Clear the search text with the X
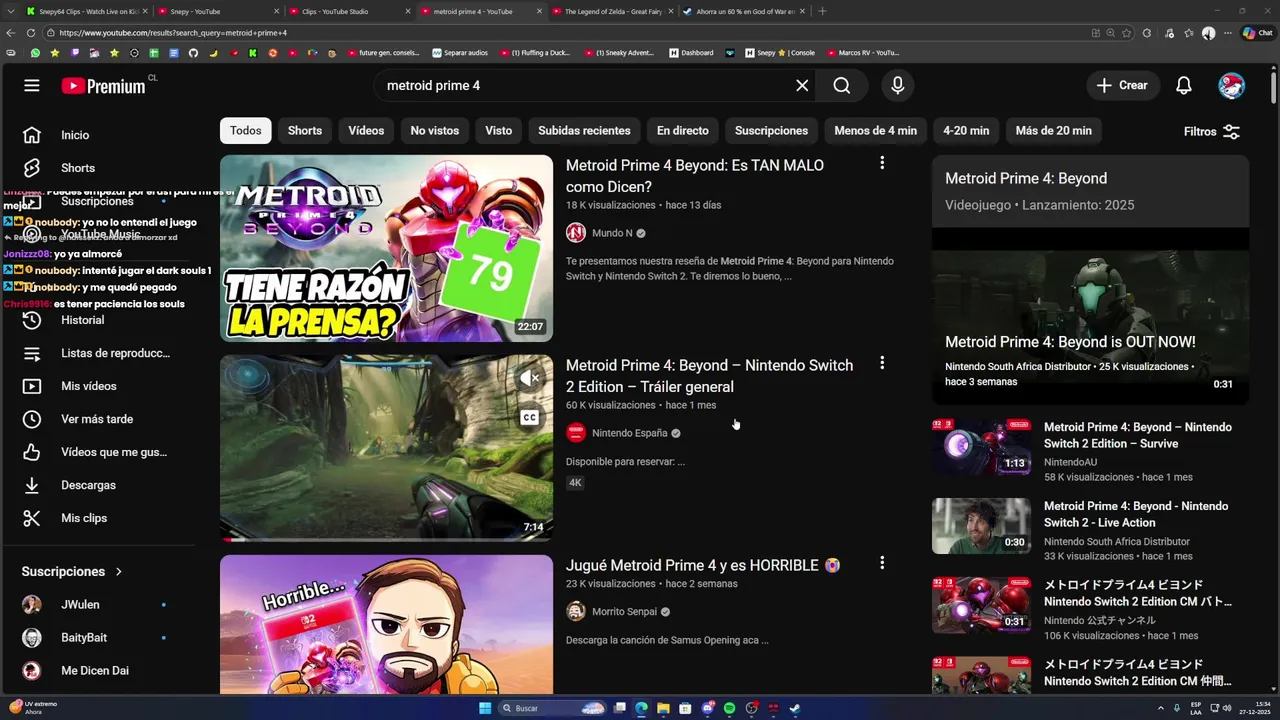Screen dimensions: 1280x720 [802, 86]
